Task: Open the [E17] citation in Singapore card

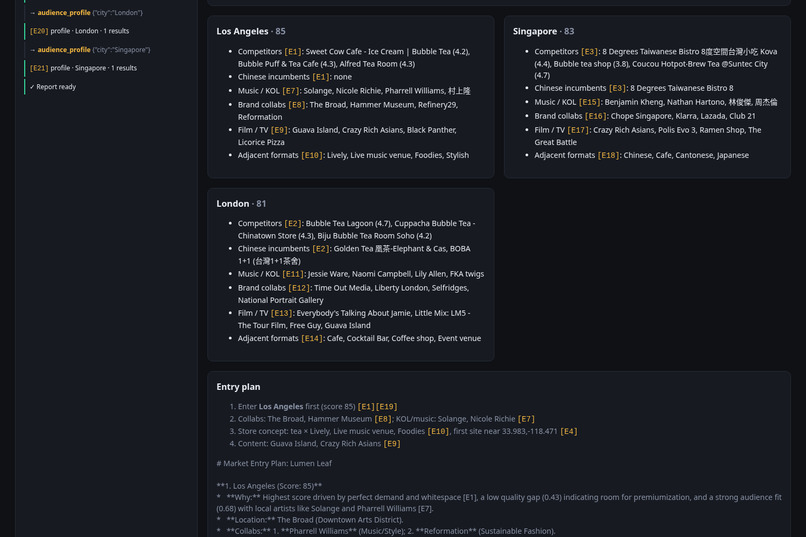Action: (578, 129)
